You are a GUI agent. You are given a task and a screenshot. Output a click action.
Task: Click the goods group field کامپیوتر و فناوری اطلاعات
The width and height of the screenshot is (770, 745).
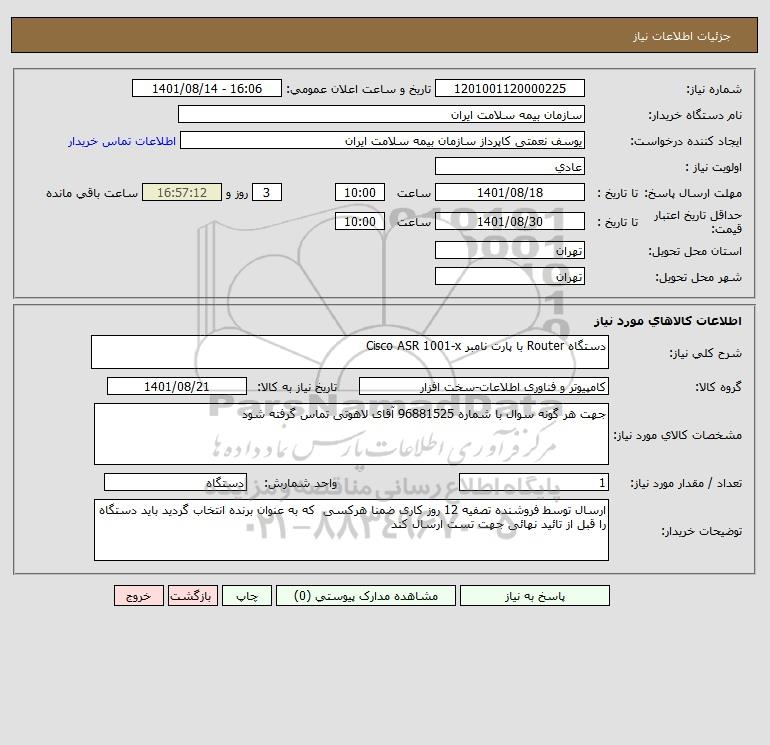[484, 386]
